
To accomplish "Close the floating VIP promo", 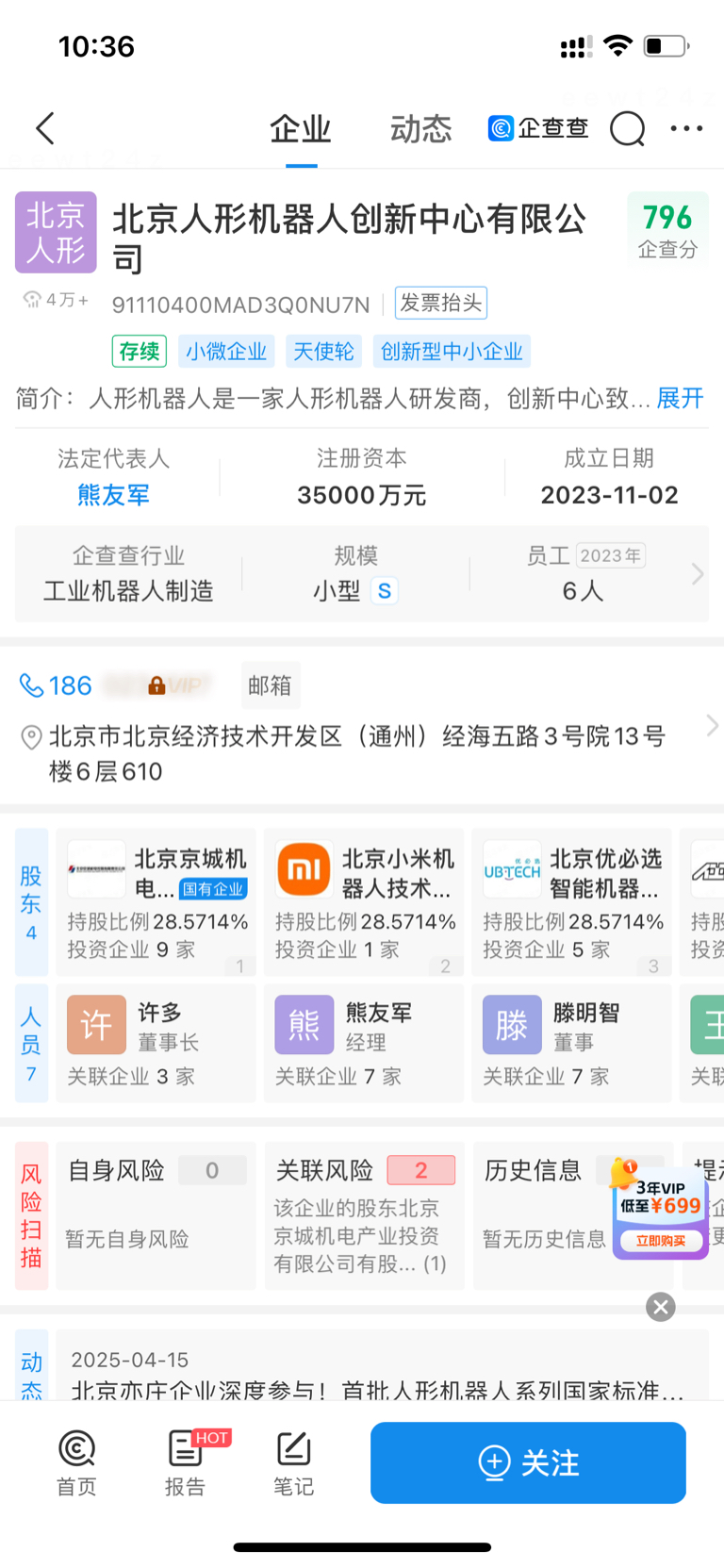I will (661, 1307).
